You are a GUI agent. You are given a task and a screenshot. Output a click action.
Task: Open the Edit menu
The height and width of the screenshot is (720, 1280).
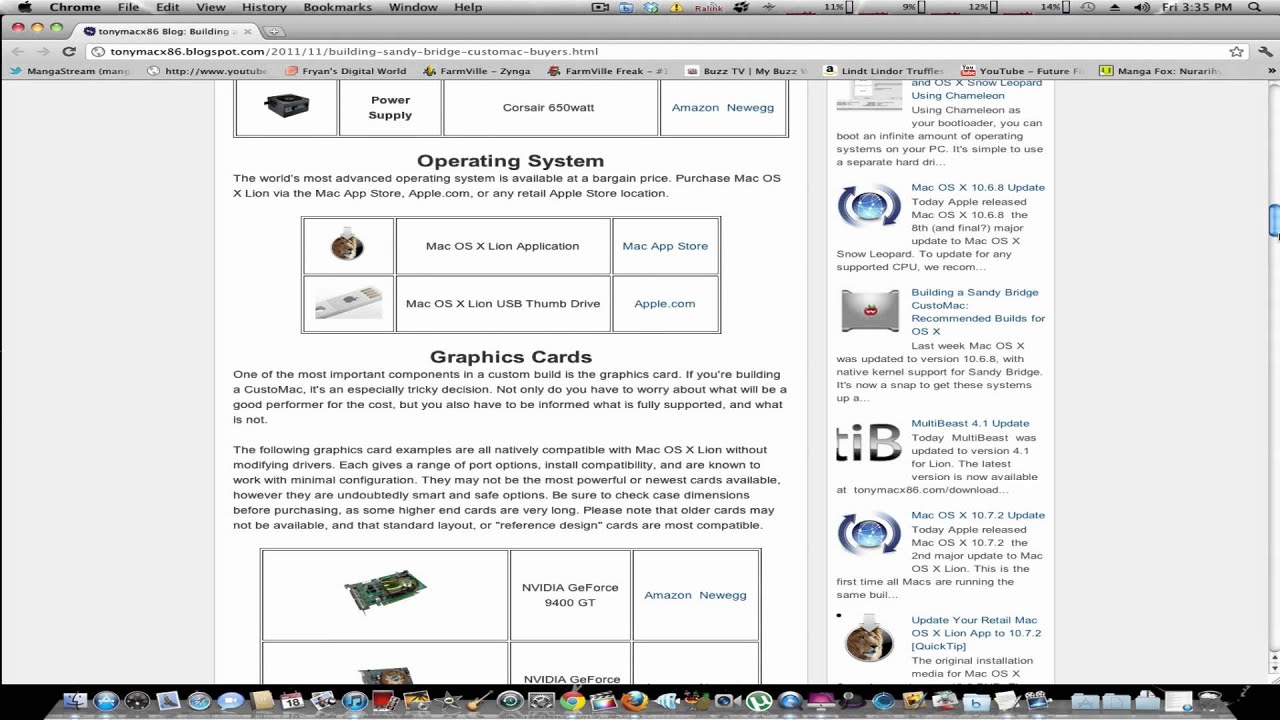tap(167, 7)
